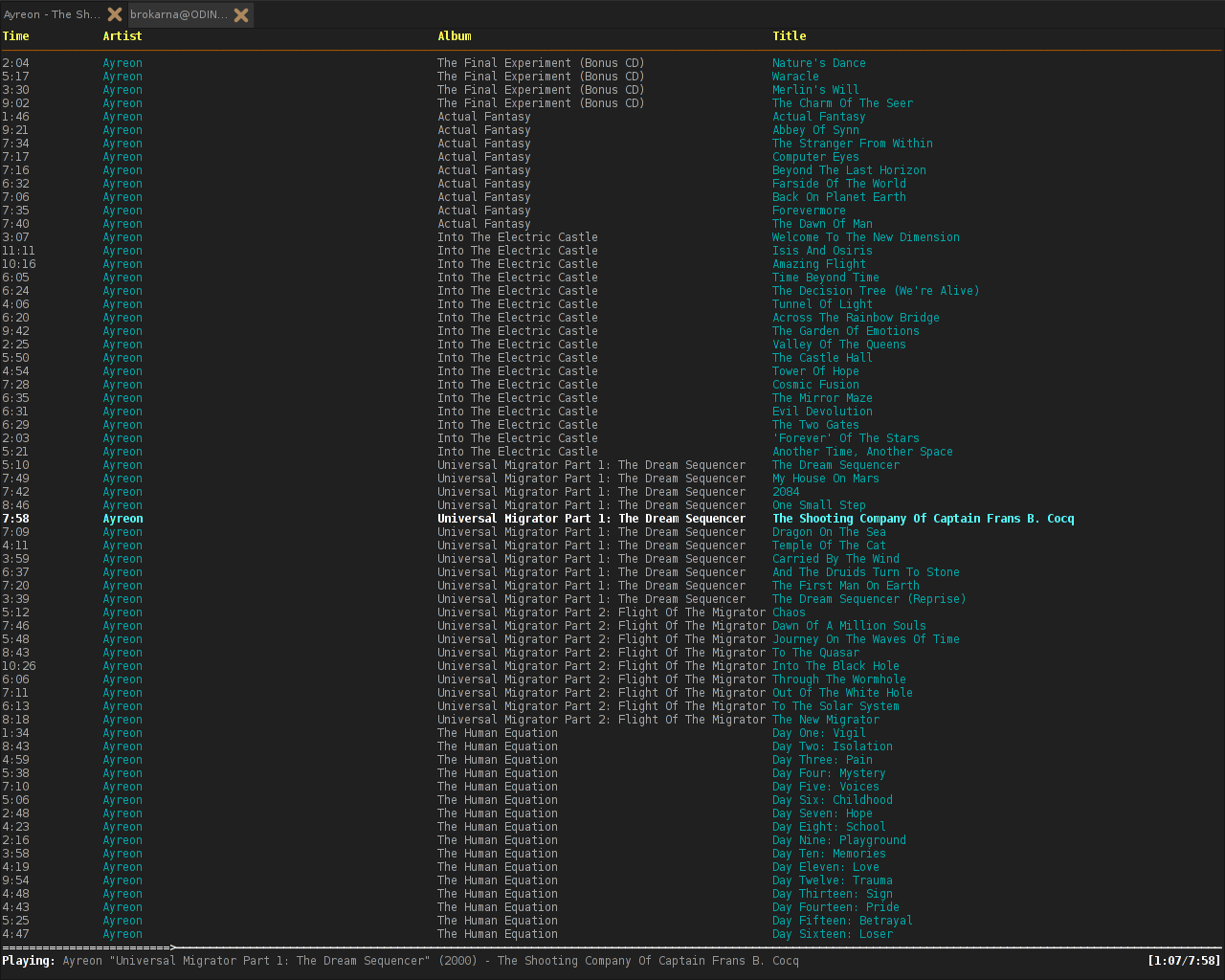This screenshot has width=1225, height=980.
Task: Click the playback progress bar
Action: click(612, 947)
